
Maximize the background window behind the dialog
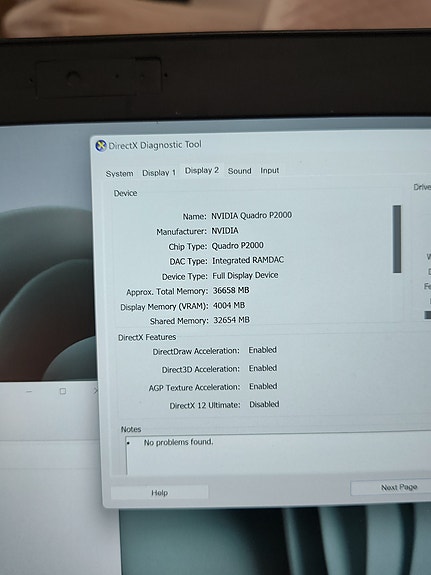click(x=63, y=391)
